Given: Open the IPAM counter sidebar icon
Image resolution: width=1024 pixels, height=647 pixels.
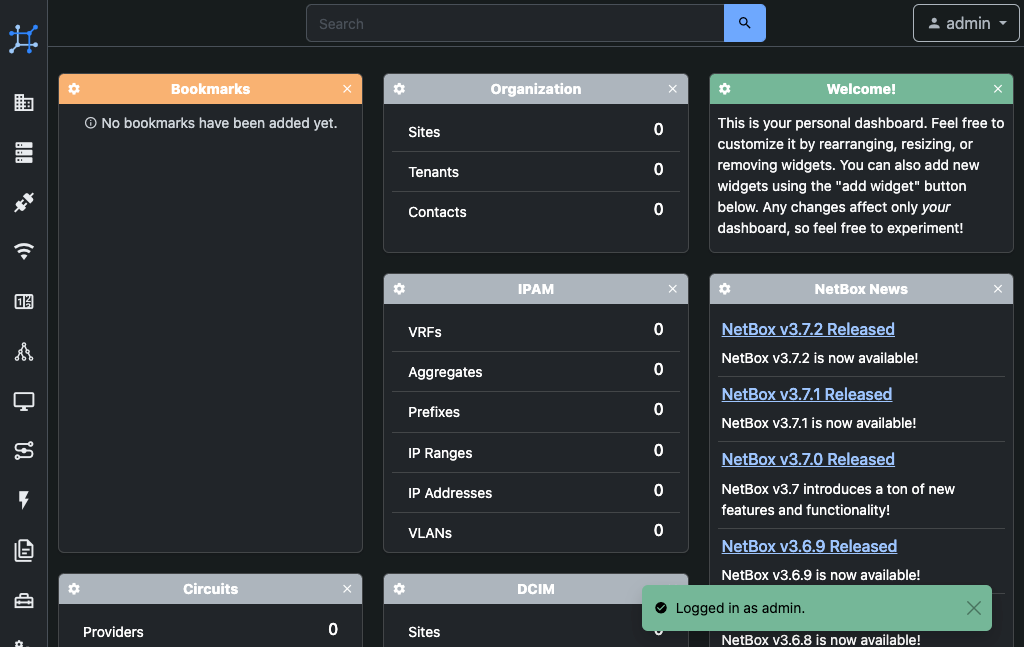Looking at the screenshot, I should 24,302.
